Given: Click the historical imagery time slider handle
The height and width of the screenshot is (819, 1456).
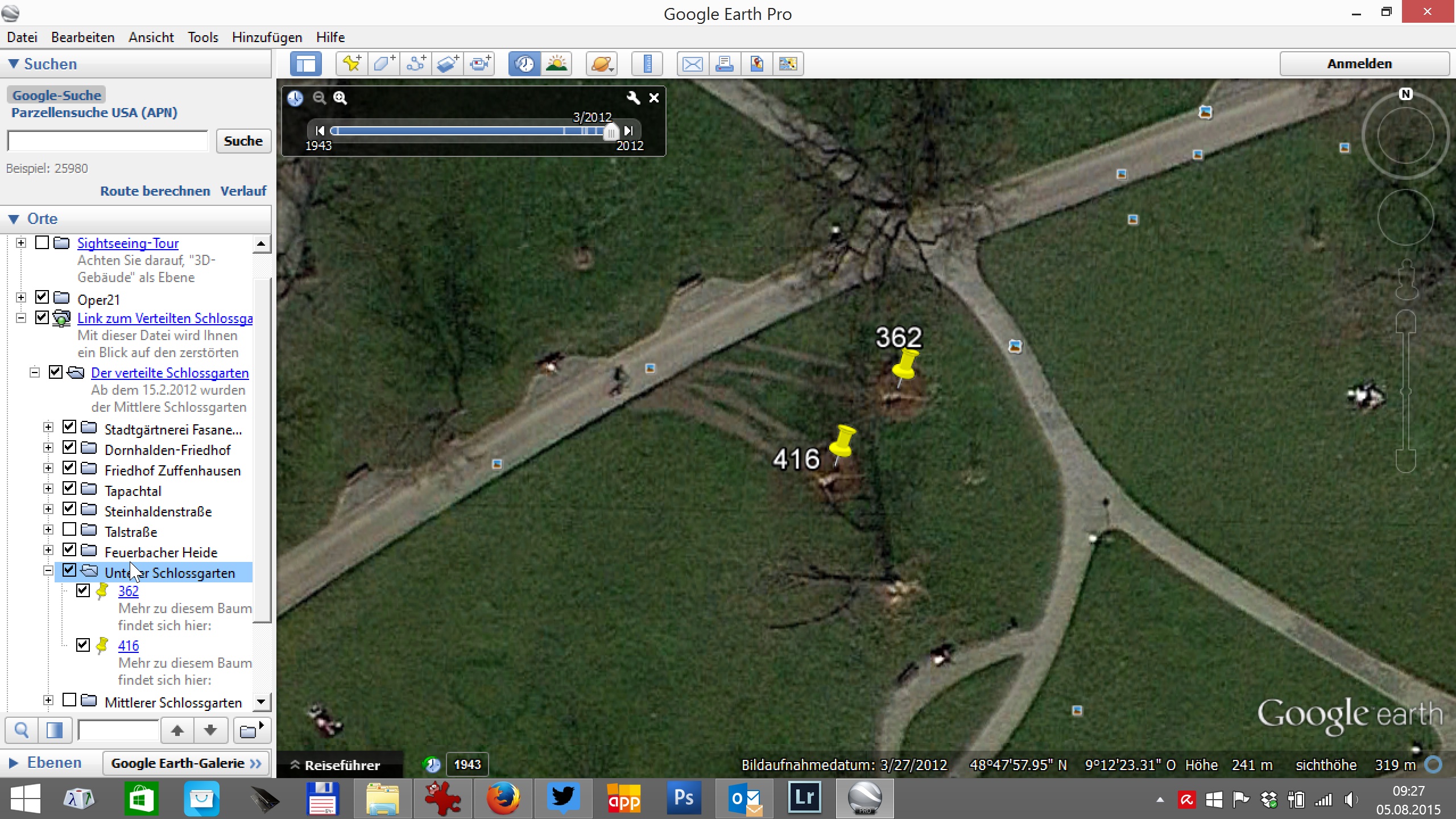Looking at the screenshot, I should click(610, 131).
